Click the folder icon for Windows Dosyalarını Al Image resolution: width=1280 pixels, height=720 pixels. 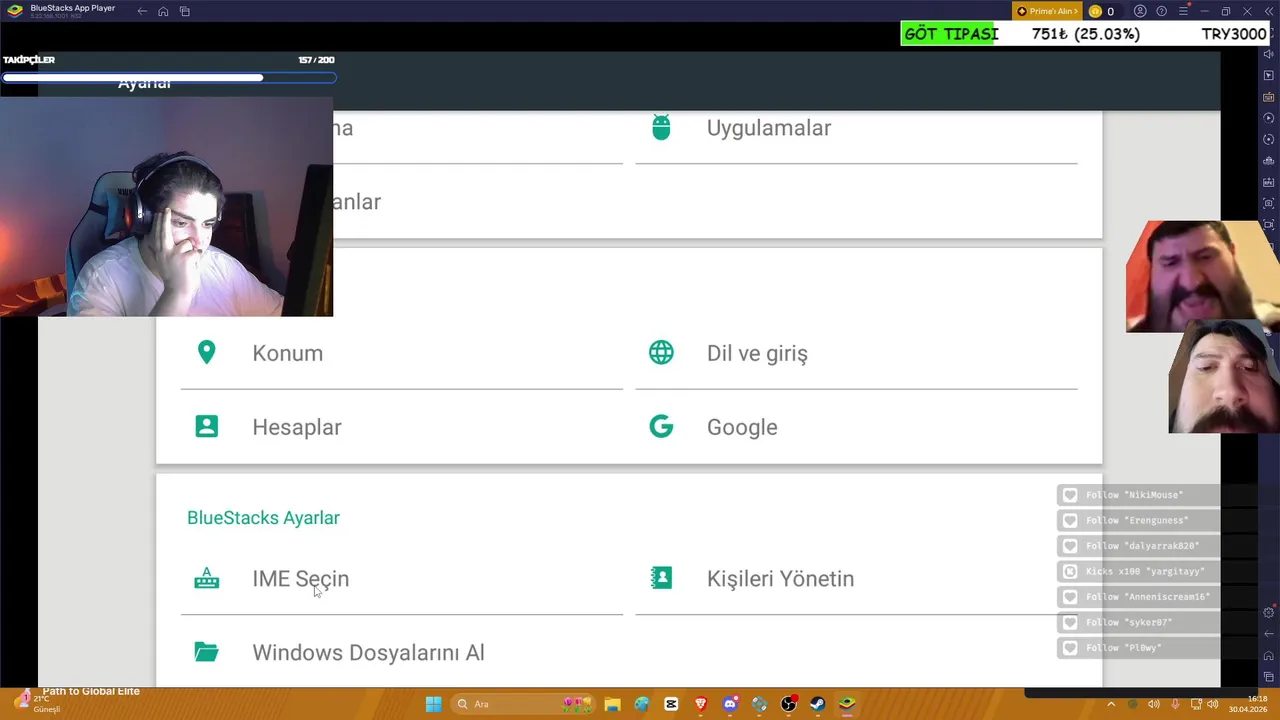pos(206,652)
